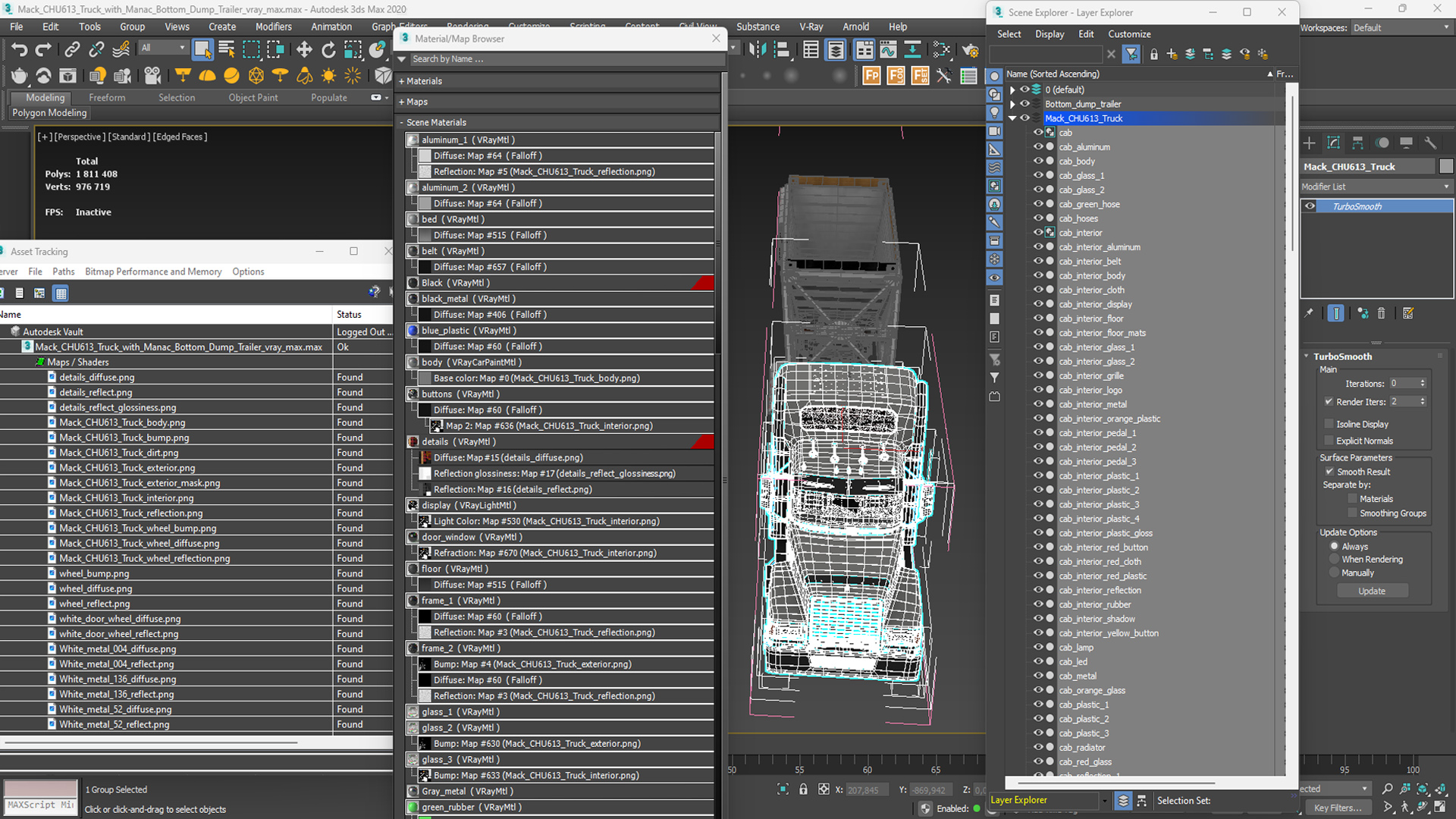Remove modifier with the trash can icon
Screen dimensions: 1456x819
click(1382, 313)
